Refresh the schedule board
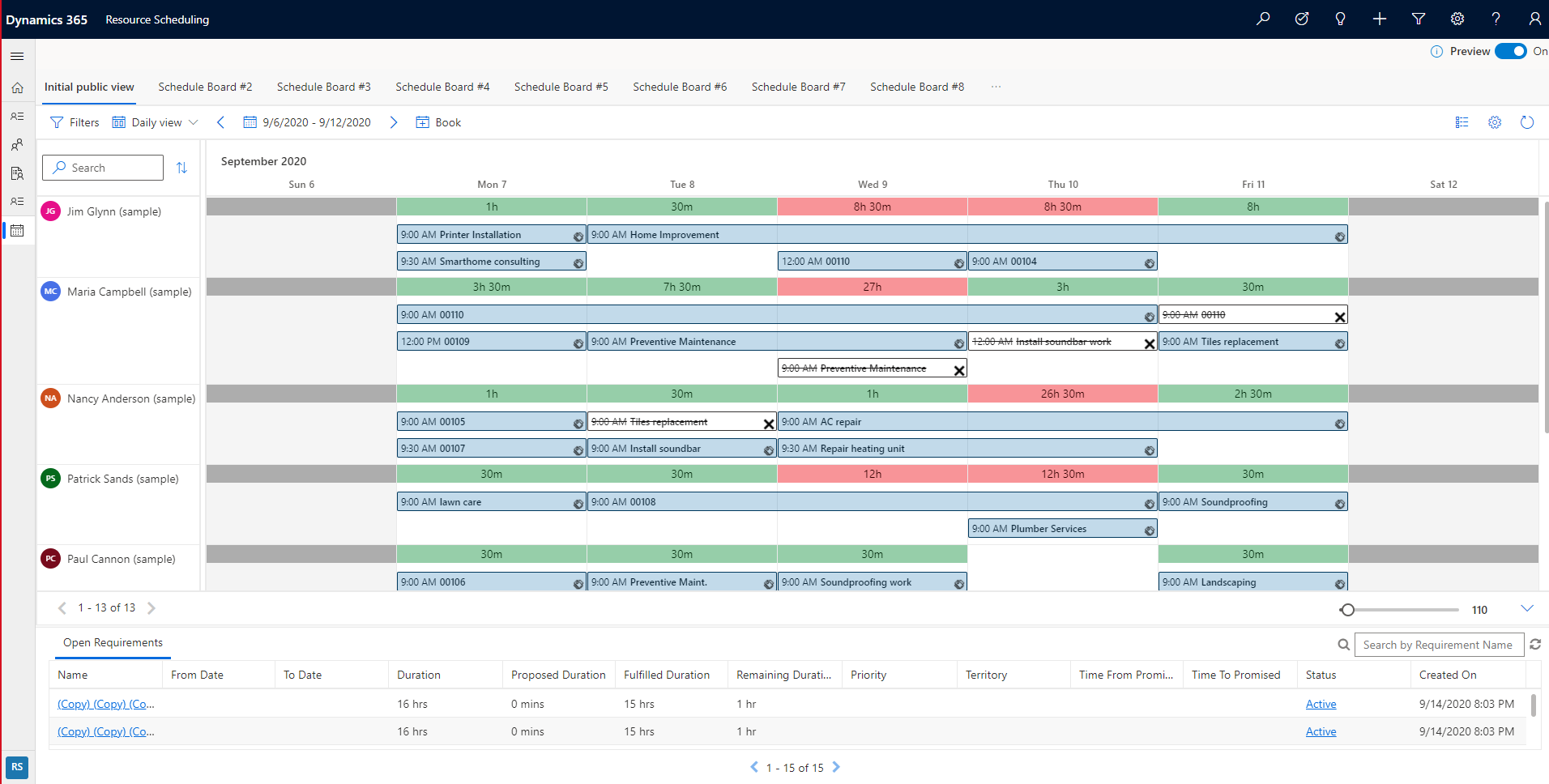The width and height of the screenshot is (1549, 784). coord(1527,122)
